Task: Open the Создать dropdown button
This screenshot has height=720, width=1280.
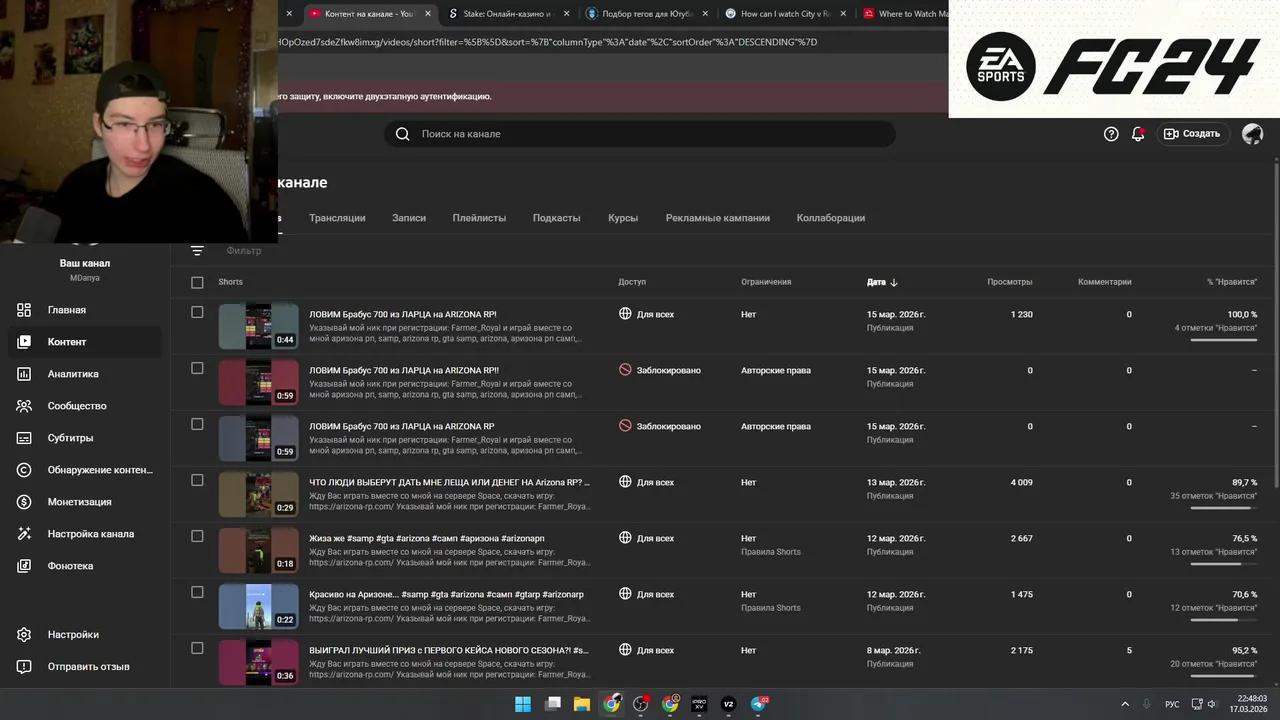Action: coord(1192,134)
